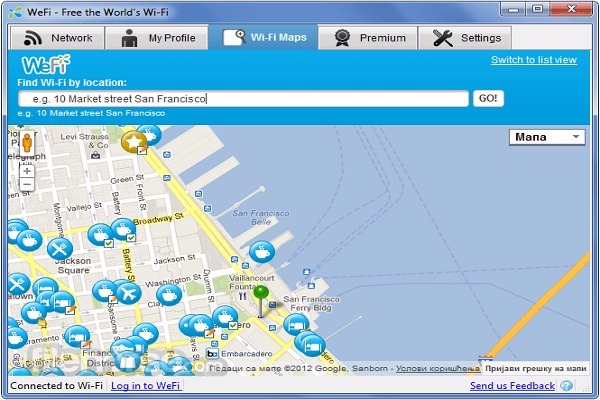
Task: Click the WeFi title bar app icon
Action: (16, 12)
